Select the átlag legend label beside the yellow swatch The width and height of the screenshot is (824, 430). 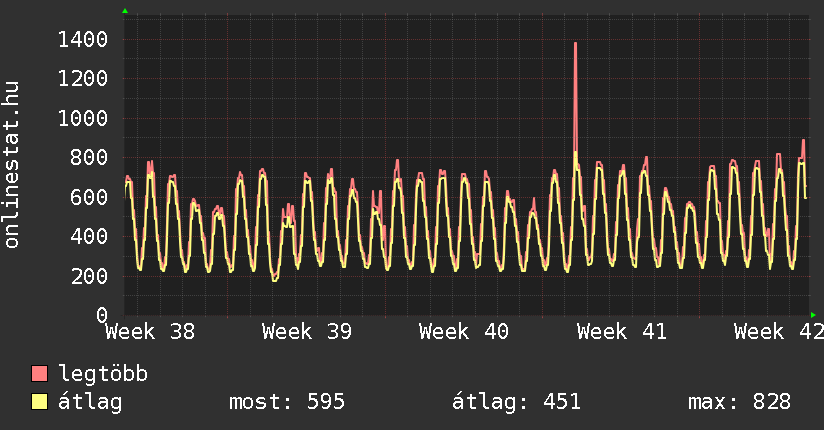point(90,402)
